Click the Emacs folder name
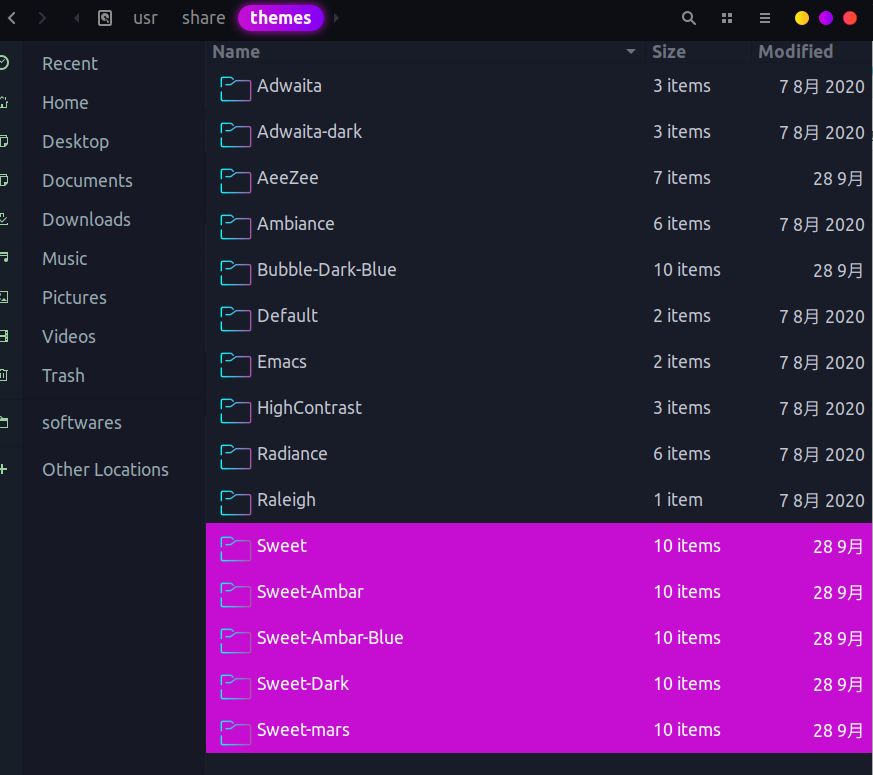 click(x=282, y=362)
